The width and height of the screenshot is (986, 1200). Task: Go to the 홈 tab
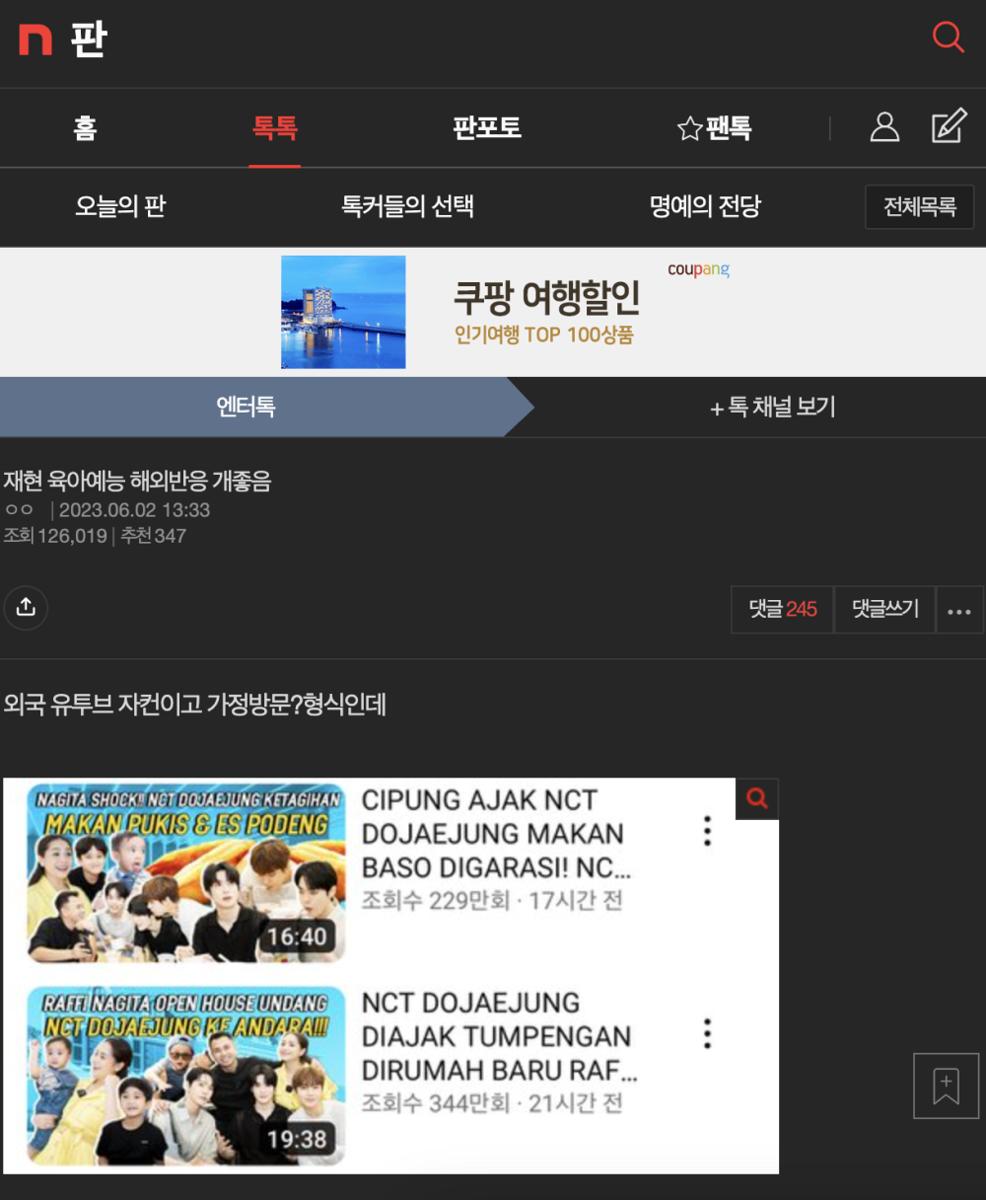[x=85, y=128]
